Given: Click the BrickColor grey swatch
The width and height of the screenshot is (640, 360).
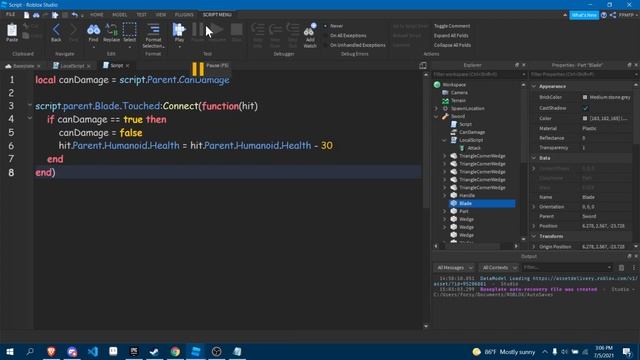Looking at the screenshot, I should point(585,97).
